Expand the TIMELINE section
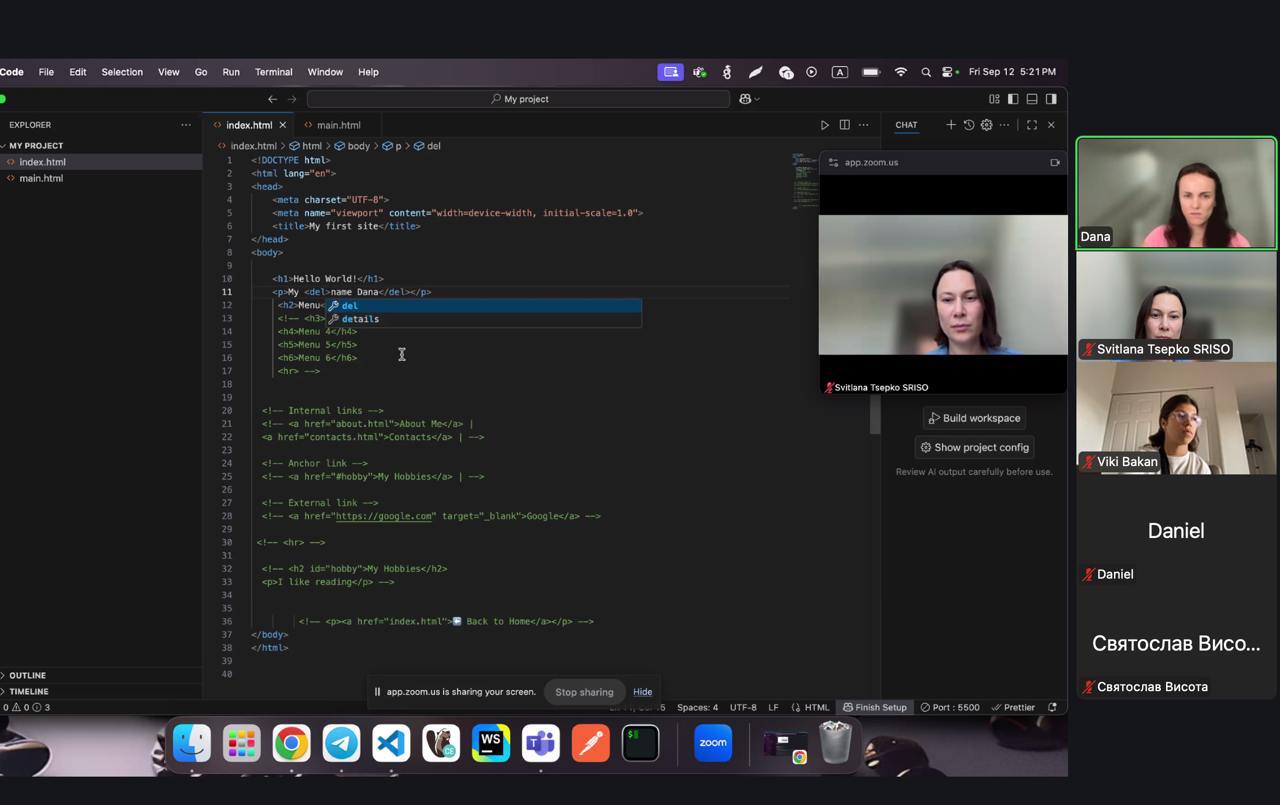 [29, 692]
